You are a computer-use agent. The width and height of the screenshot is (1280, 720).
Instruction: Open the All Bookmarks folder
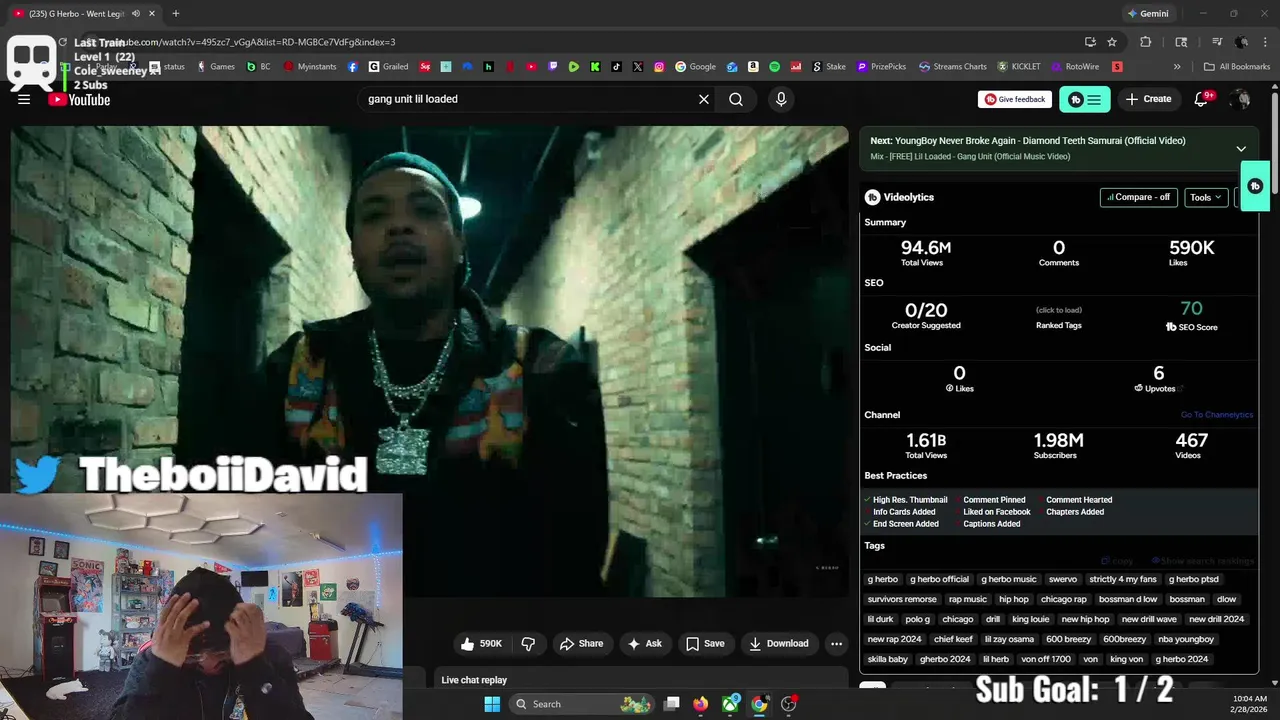(x=1237, y=67)
